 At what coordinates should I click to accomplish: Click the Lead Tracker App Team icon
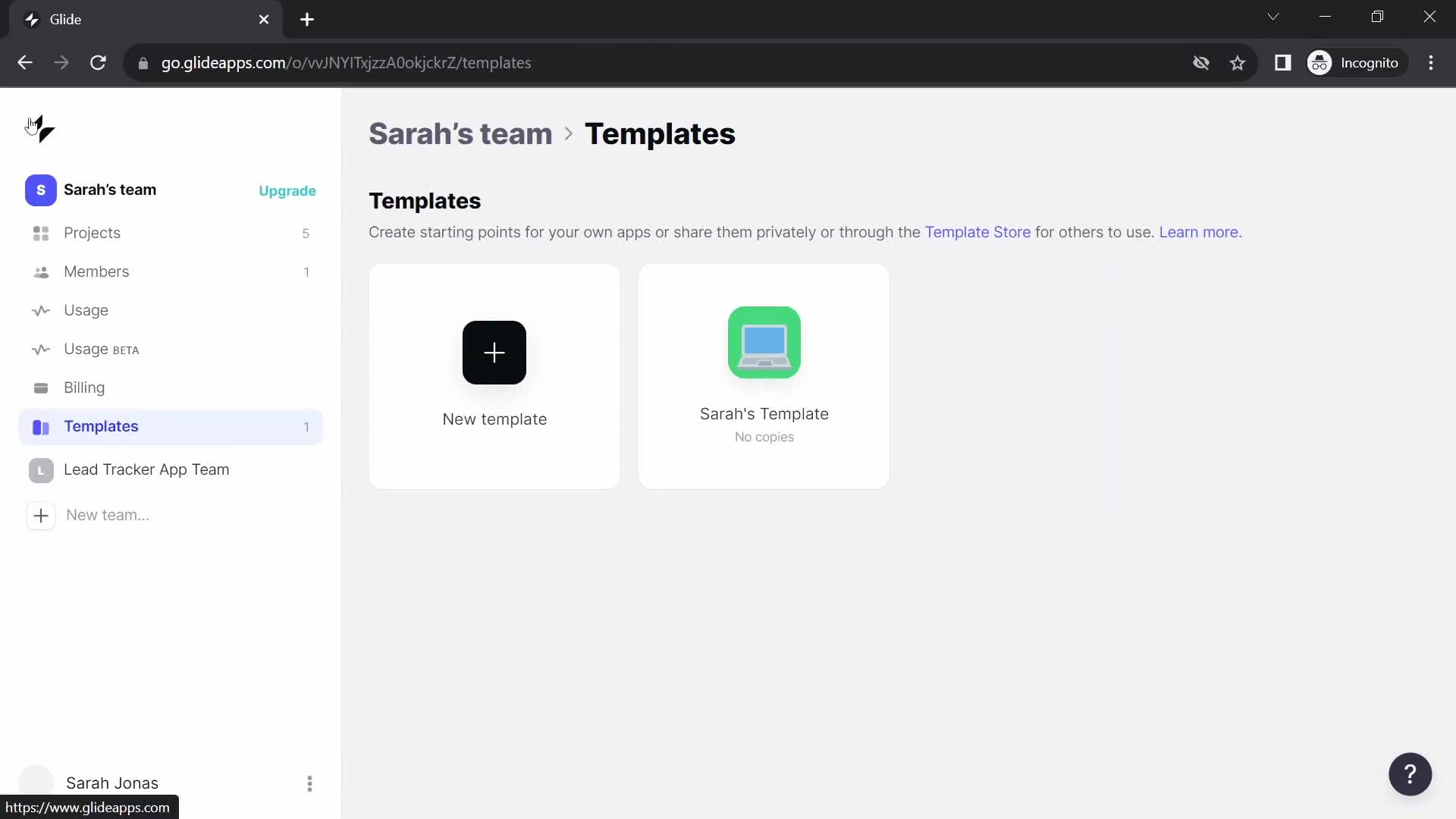click(x=41, y=469)
